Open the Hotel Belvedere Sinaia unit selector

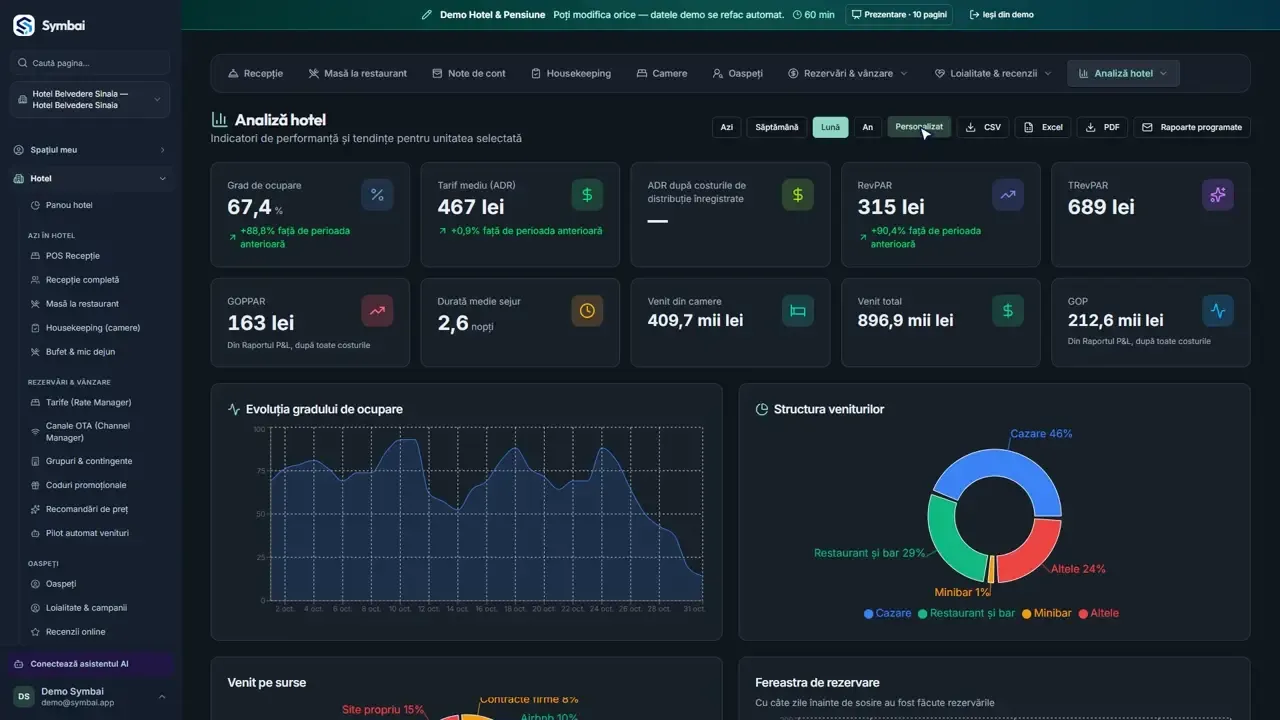click(x=90, y=99)
